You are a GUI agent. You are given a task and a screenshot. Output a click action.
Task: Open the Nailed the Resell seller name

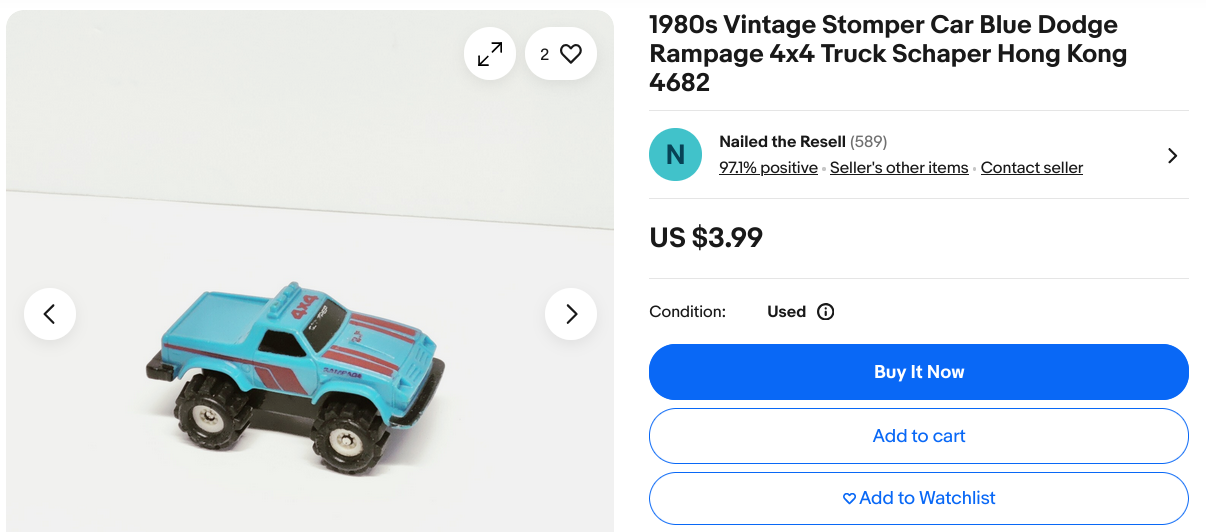point(782,142)
